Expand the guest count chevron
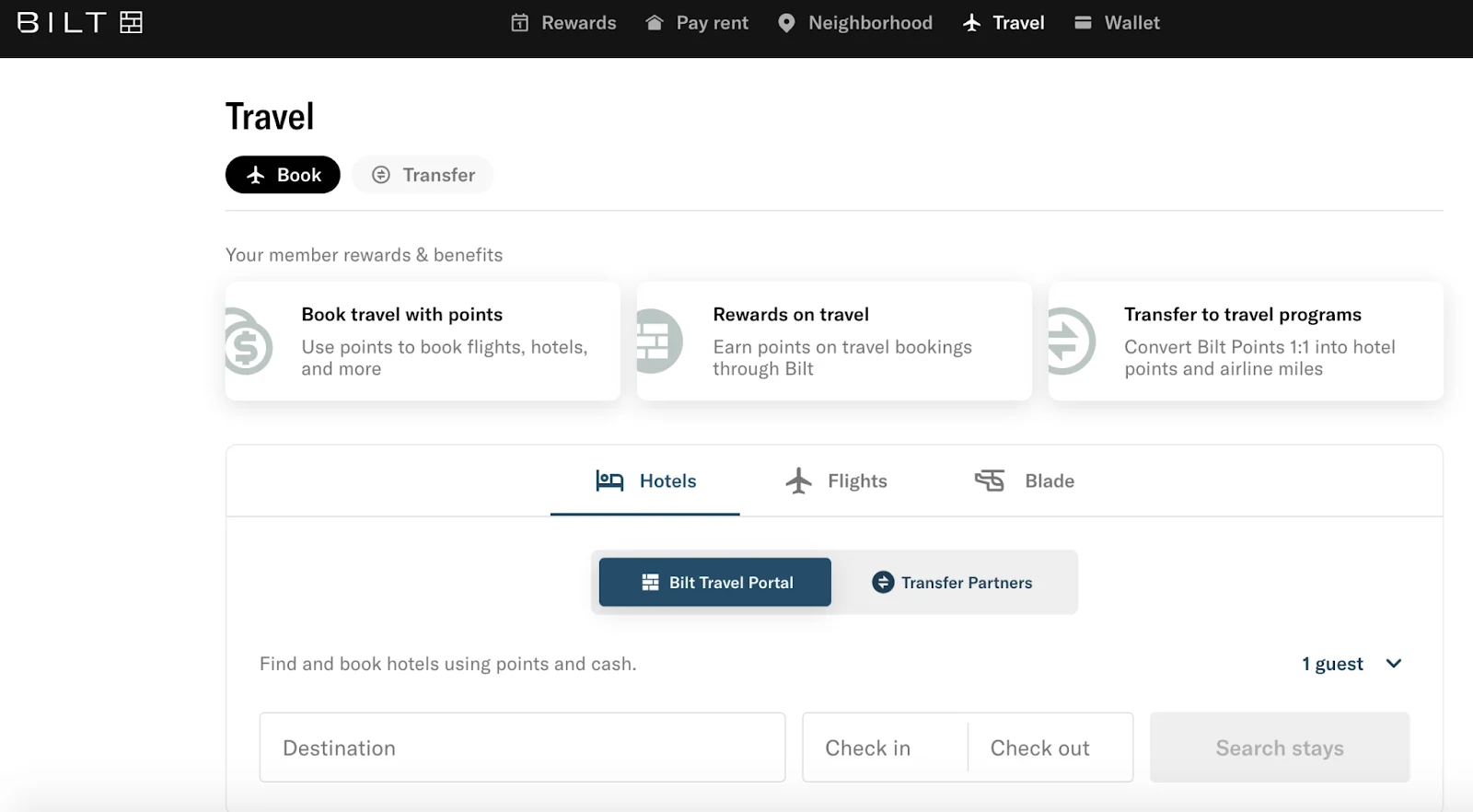 pos(1394,664)
